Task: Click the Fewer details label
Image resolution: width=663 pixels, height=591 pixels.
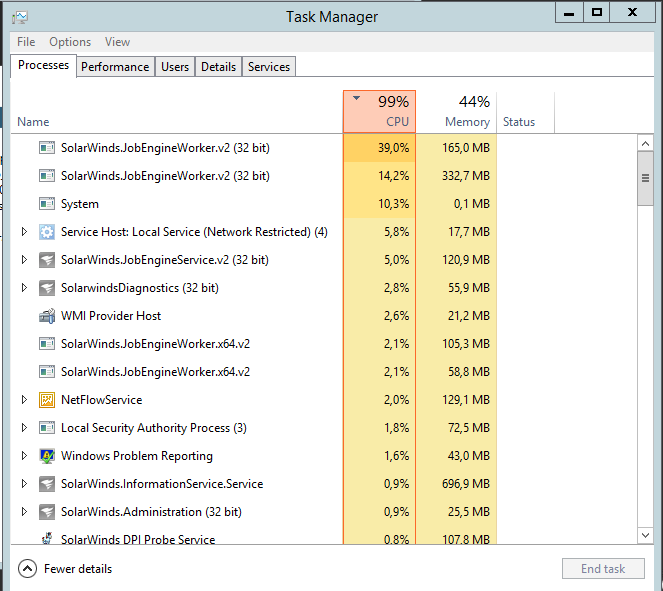Action: click(x=78, y=569)
